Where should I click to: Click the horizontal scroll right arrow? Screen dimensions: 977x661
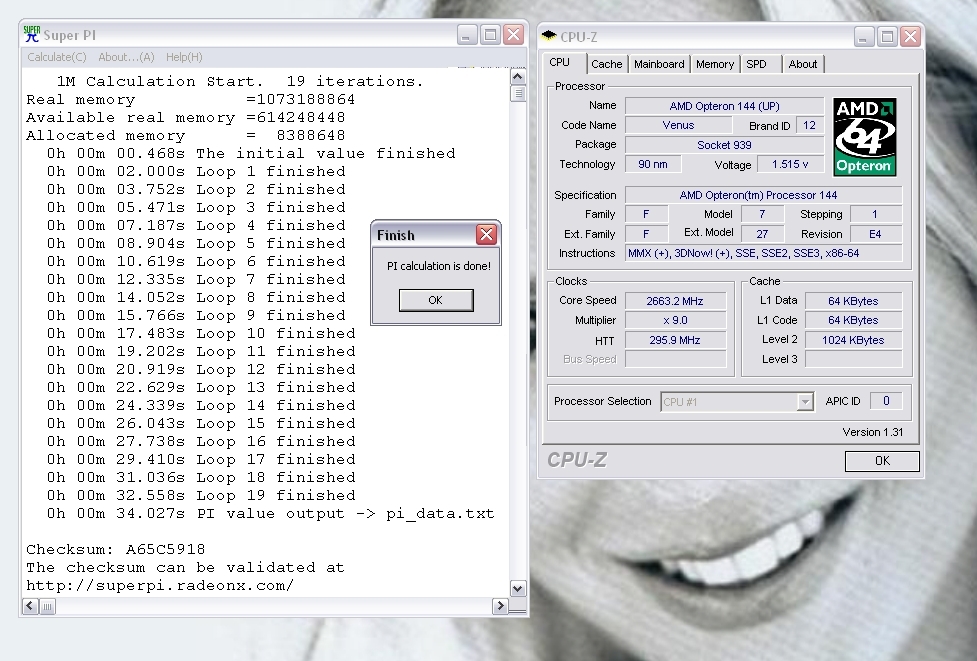(x=500, y=606)
